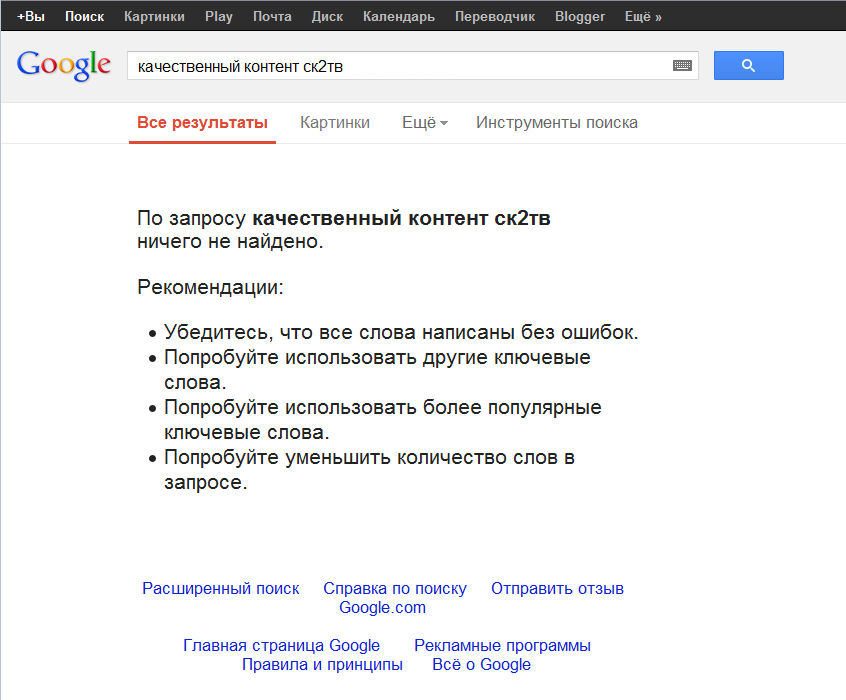Click the Google logo
The height and width of the screenshot is (700, 846).
point(64,65)
